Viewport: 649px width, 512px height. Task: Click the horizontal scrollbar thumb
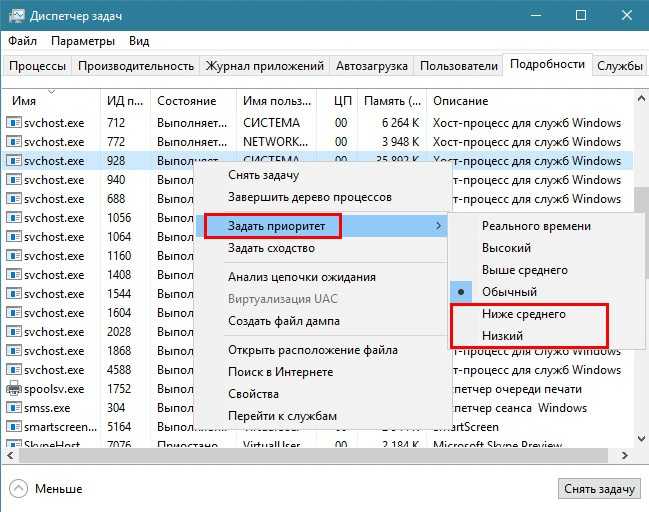[x=313, y=455]
